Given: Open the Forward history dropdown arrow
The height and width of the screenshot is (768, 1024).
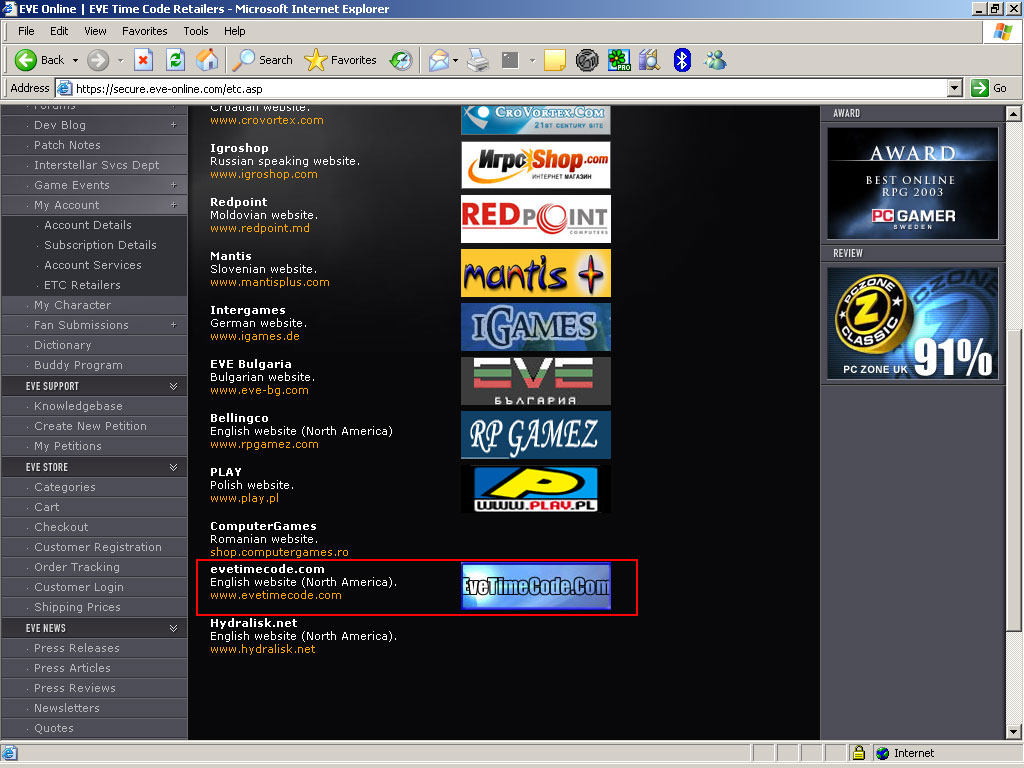Looking at the screenshot, I should [120, 60].
